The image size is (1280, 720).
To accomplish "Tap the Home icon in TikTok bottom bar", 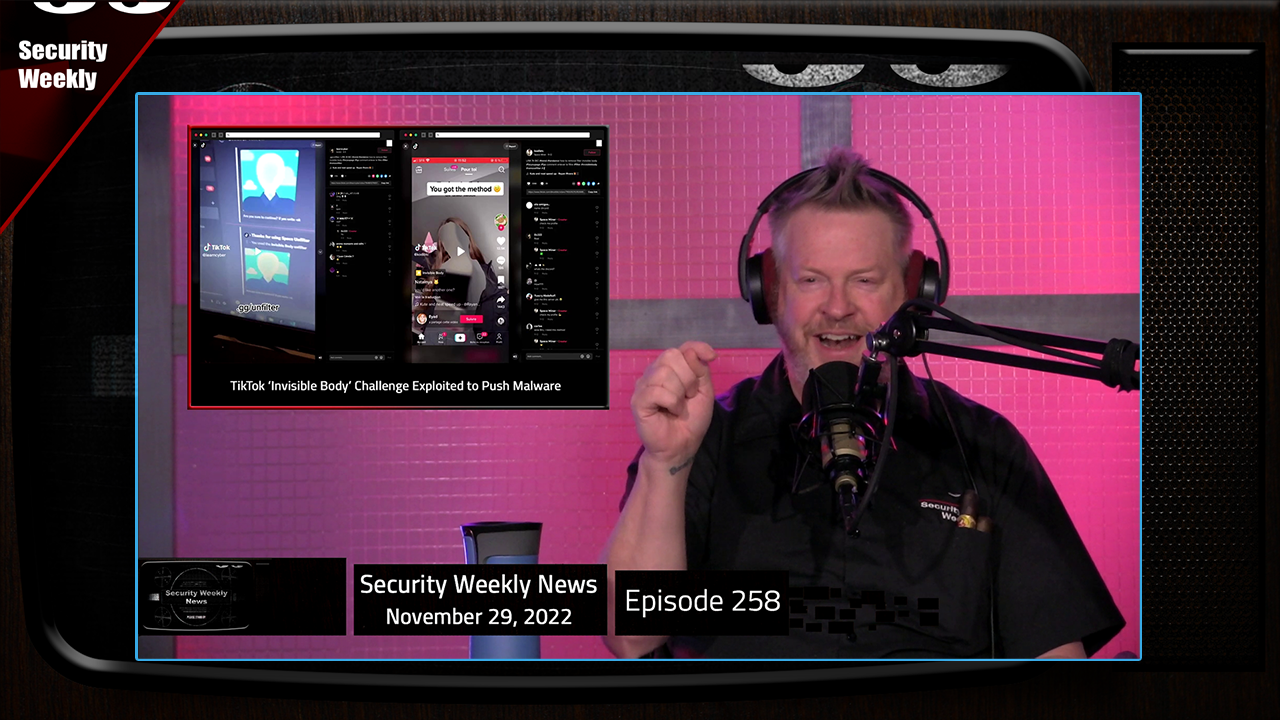I will (421, 337).
